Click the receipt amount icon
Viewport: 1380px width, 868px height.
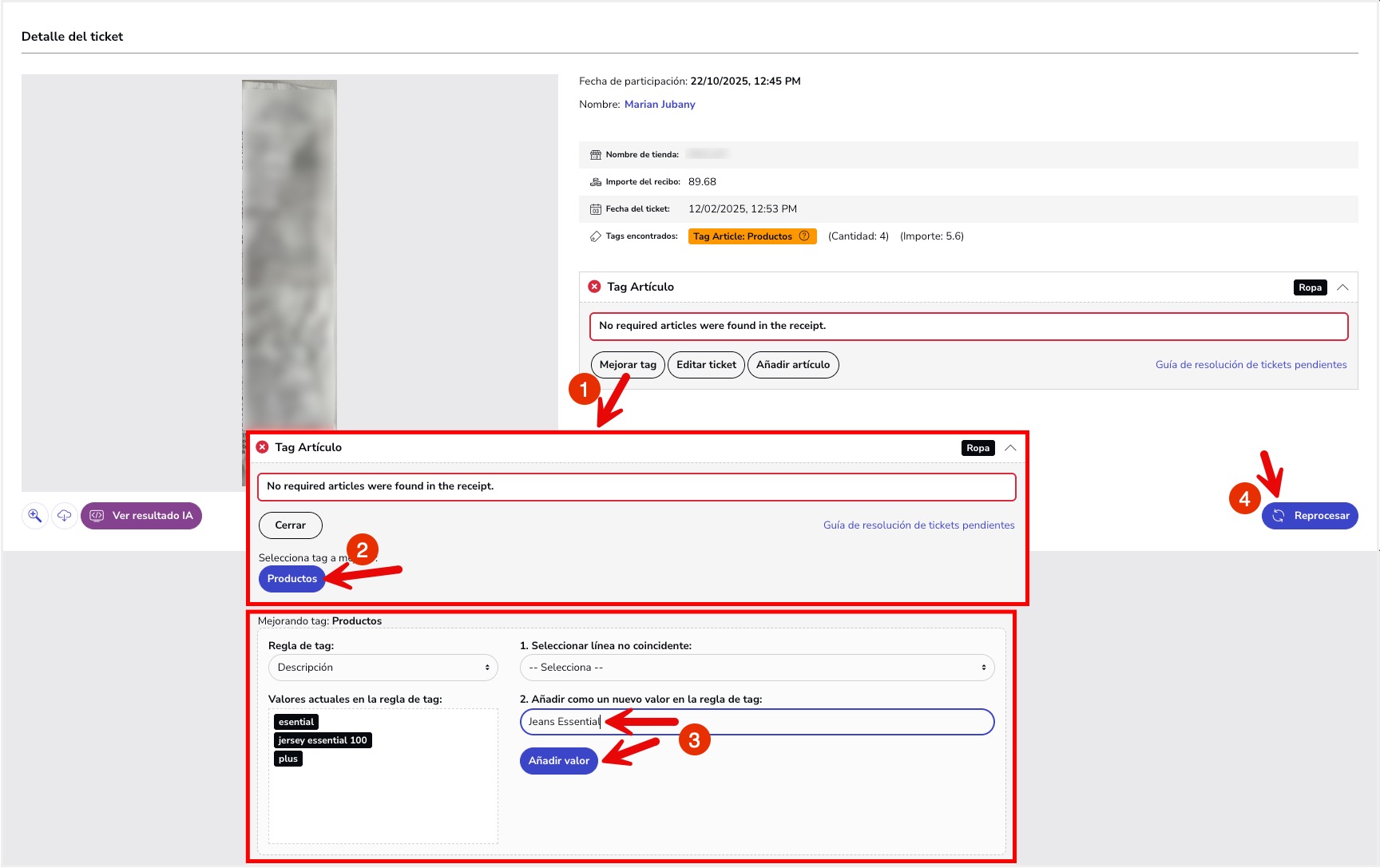(x=595, y=182)
